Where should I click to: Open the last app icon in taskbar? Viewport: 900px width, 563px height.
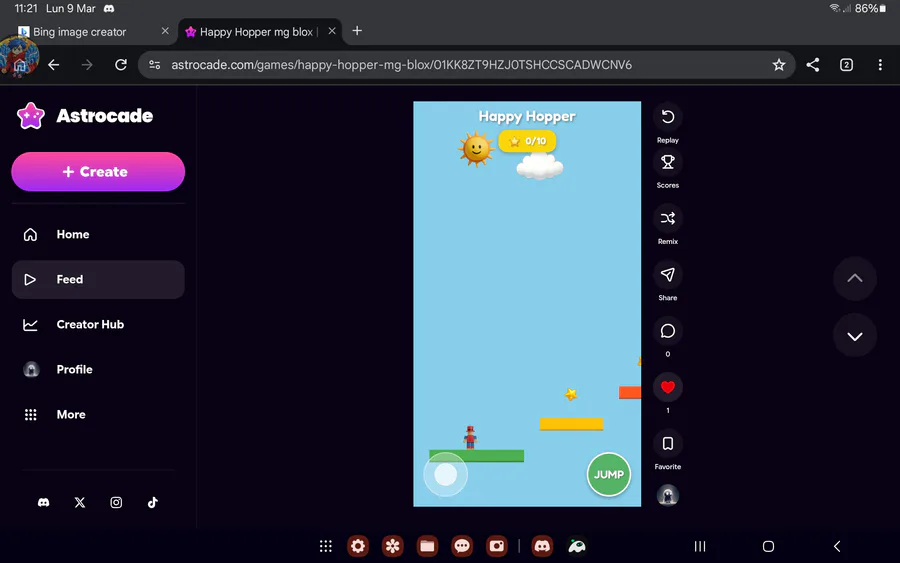pos(577,546)
